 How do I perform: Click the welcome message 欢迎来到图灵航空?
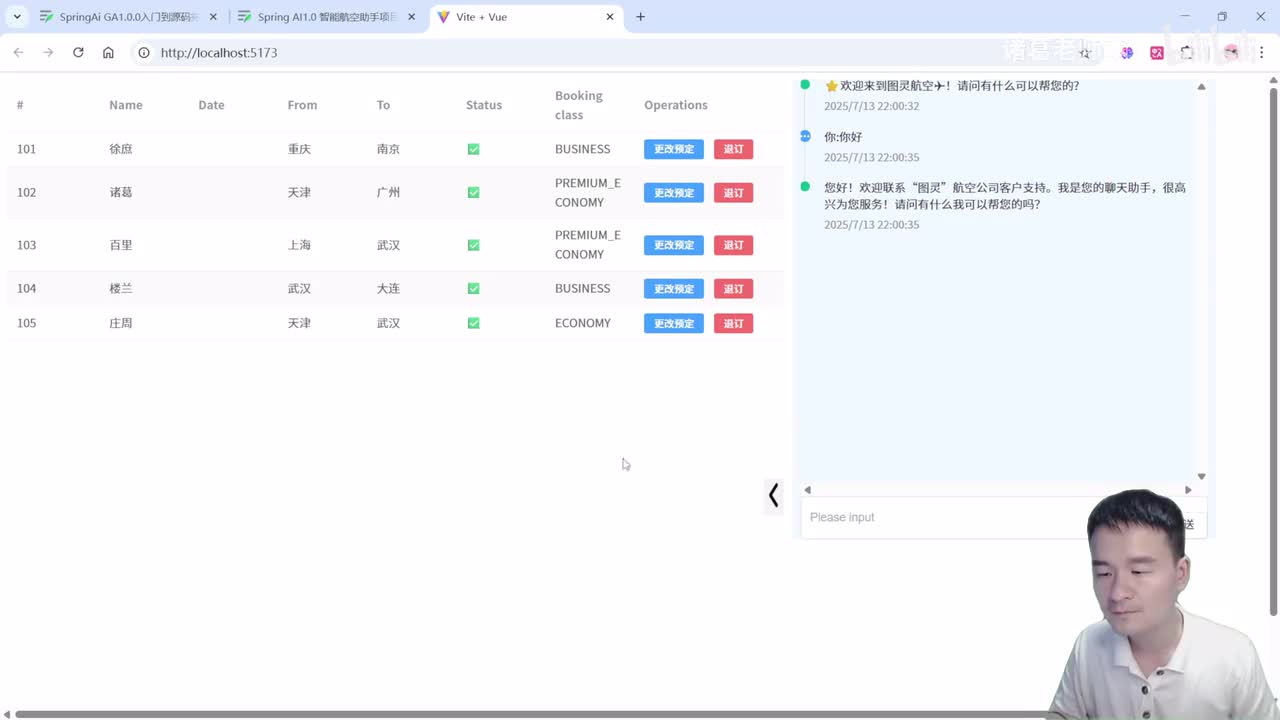coord(952,86)
